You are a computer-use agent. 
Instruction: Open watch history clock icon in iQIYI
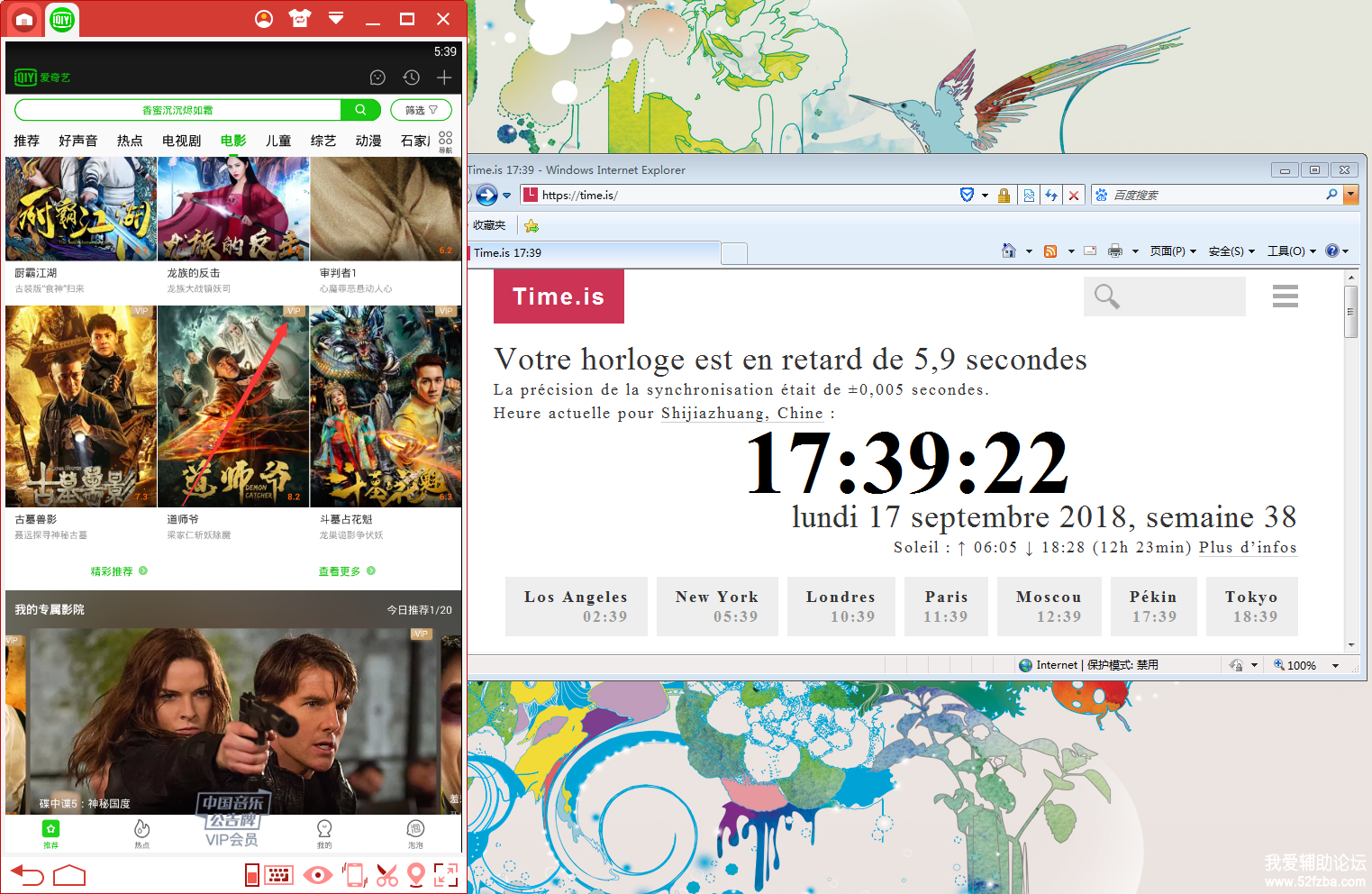pyautogui.click(x=411, y=78)
